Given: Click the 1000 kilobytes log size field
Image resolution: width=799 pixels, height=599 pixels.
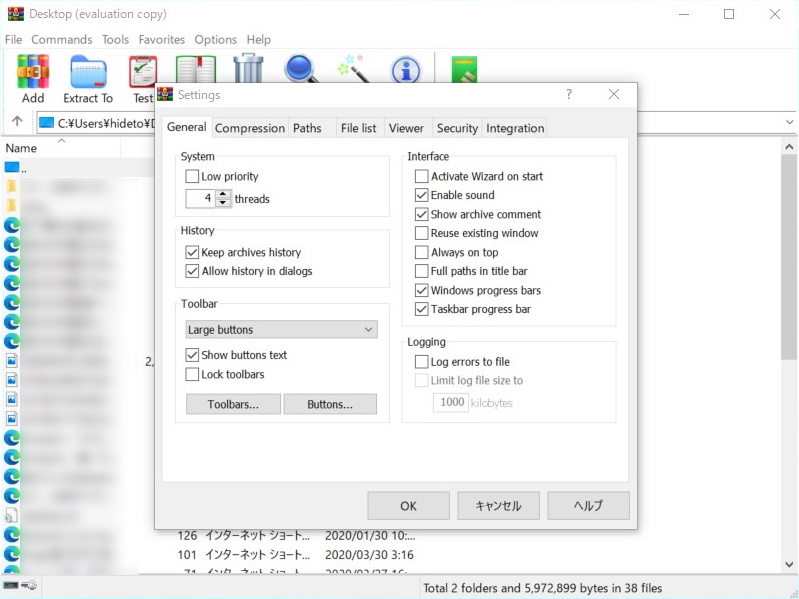Looking at the screenshot, I should point(451,402).
